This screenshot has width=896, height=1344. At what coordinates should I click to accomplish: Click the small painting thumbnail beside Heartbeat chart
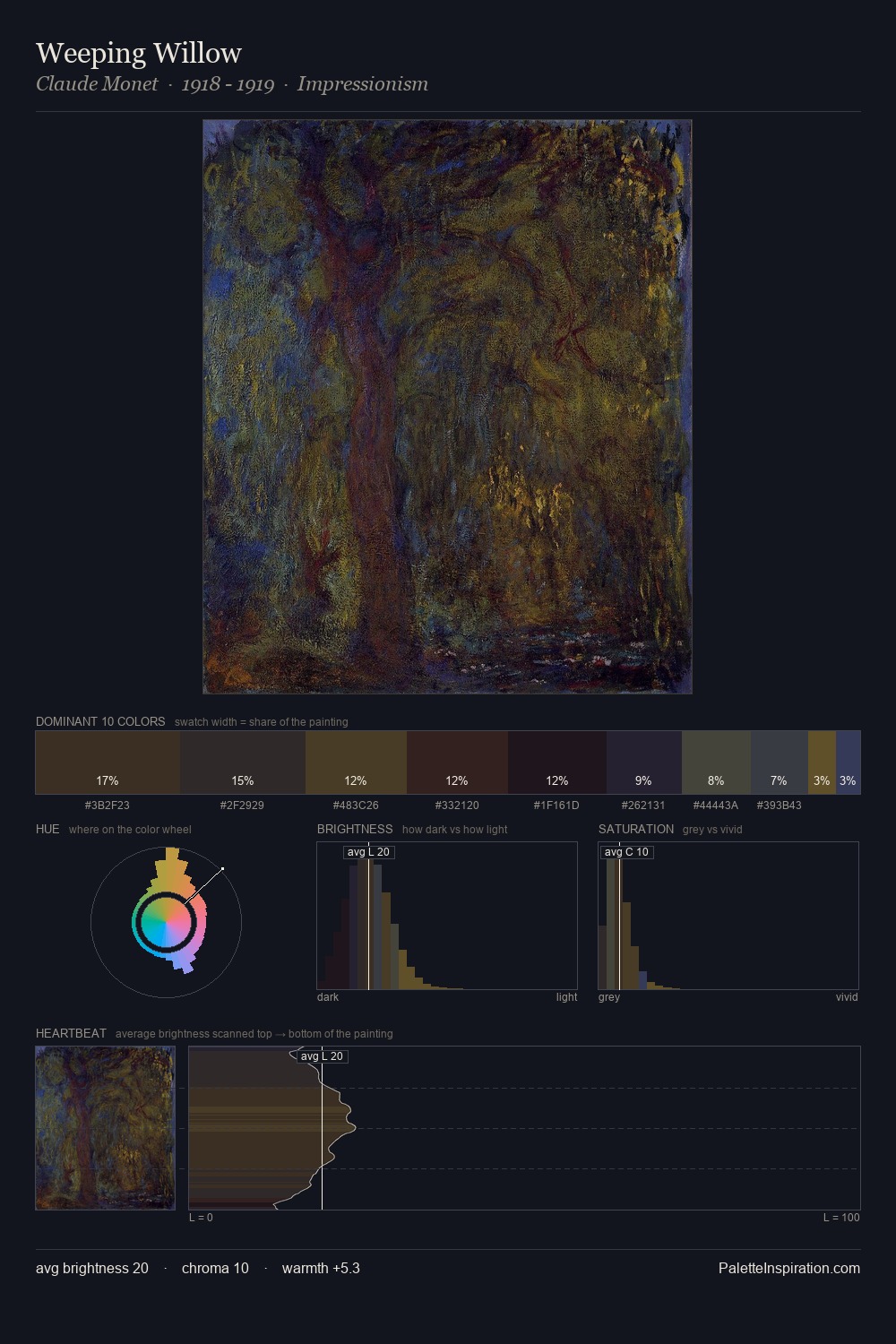pyautogui.click(x=105, y=1128)
